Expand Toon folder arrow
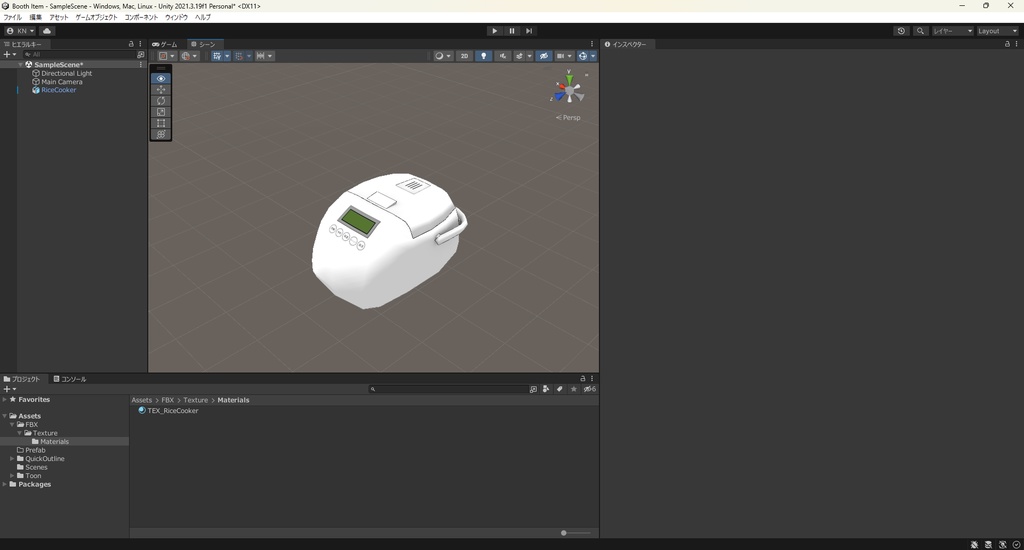This screenshot has width=1024, height=550. click(x=12, y=476)
